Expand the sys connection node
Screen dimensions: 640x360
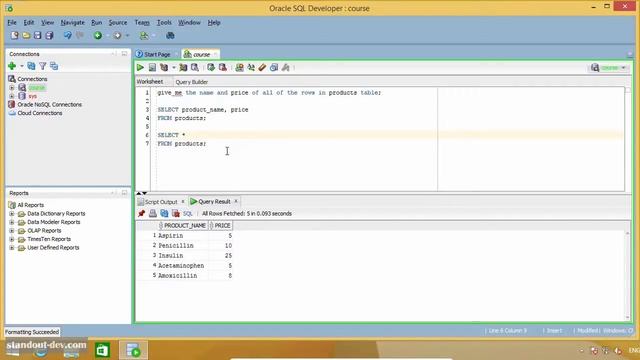[x=12, y=96]
